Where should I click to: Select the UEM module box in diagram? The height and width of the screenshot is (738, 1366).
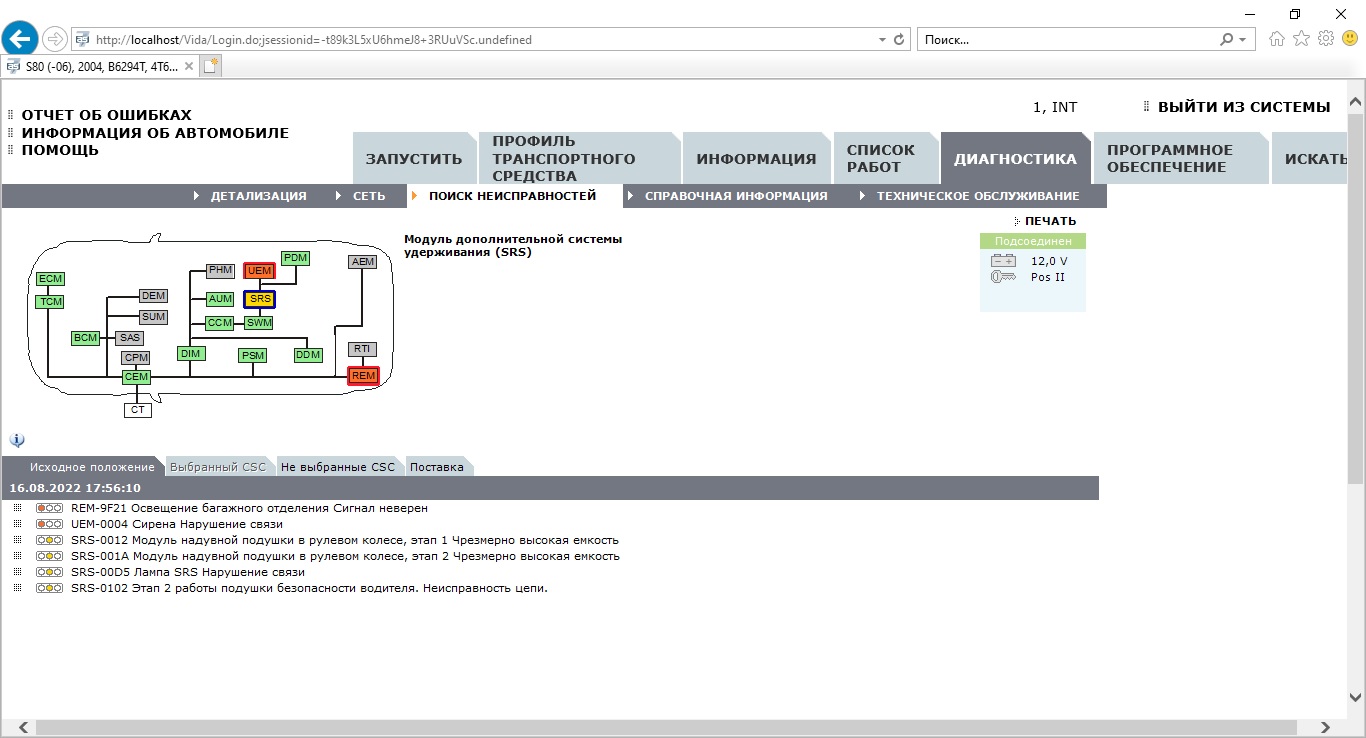[x=259, y=270]
